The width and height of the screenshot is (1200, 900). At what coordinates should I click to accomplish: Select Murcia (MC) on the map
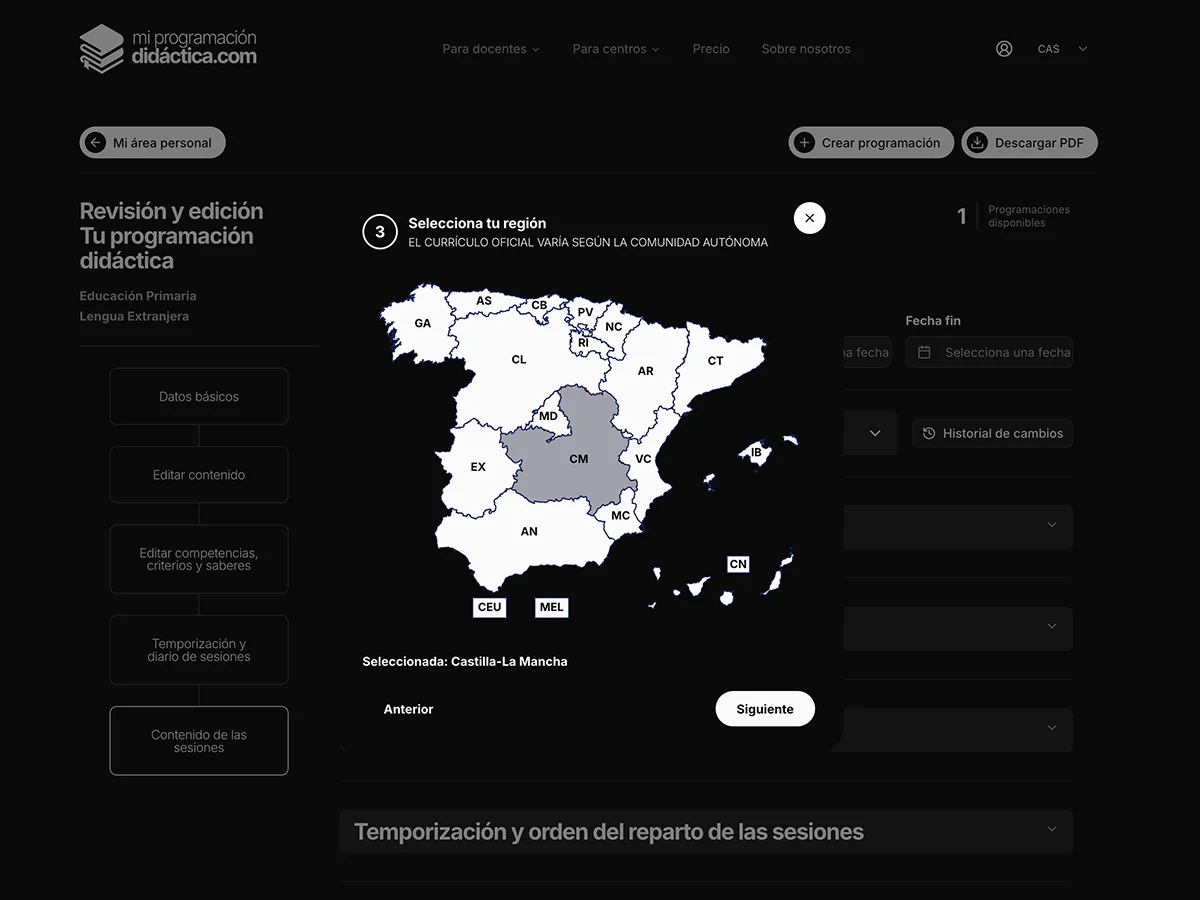pyautogui.click(x=621, y=515)
